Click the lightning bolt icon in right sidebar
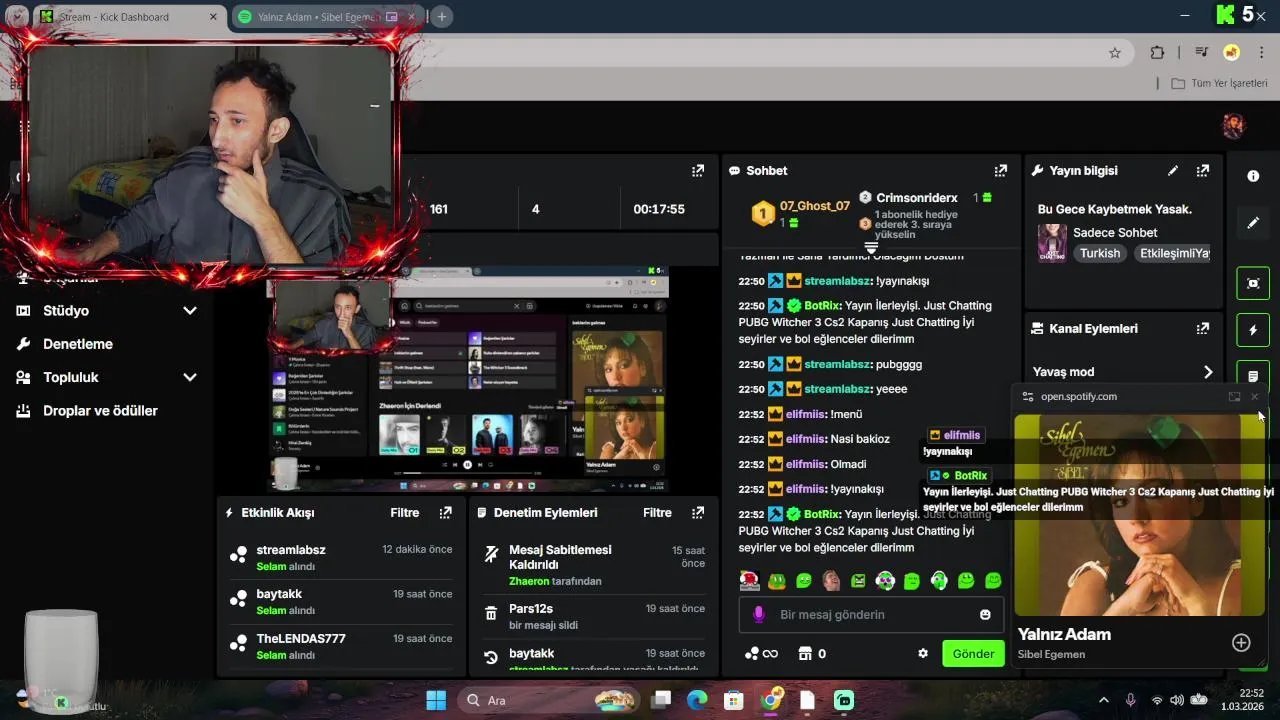This screenshot has height=720, width=1280. (1253, 330)
